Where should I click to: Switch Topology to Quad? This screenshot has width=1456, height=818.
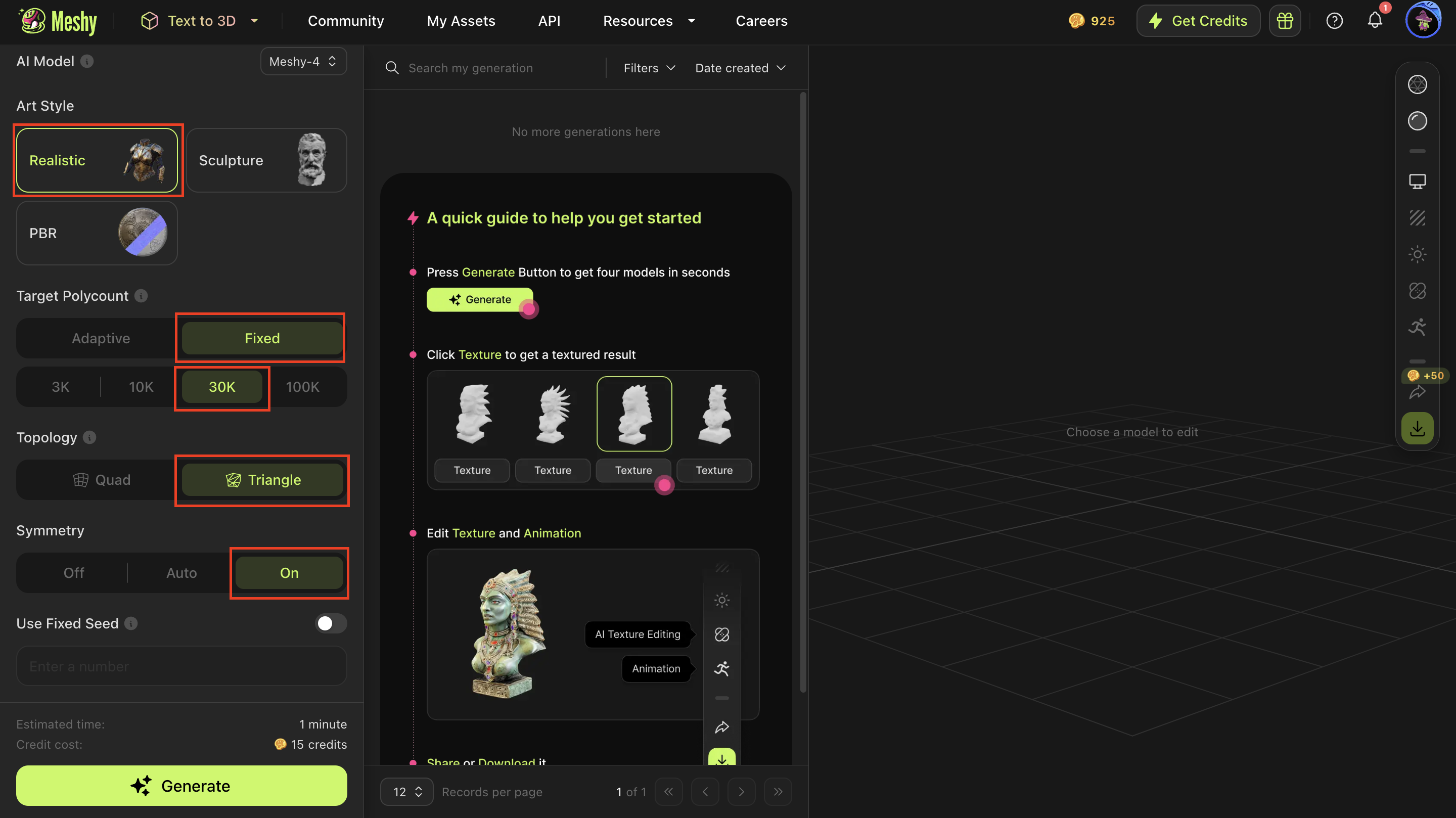(x=103, y=479)
